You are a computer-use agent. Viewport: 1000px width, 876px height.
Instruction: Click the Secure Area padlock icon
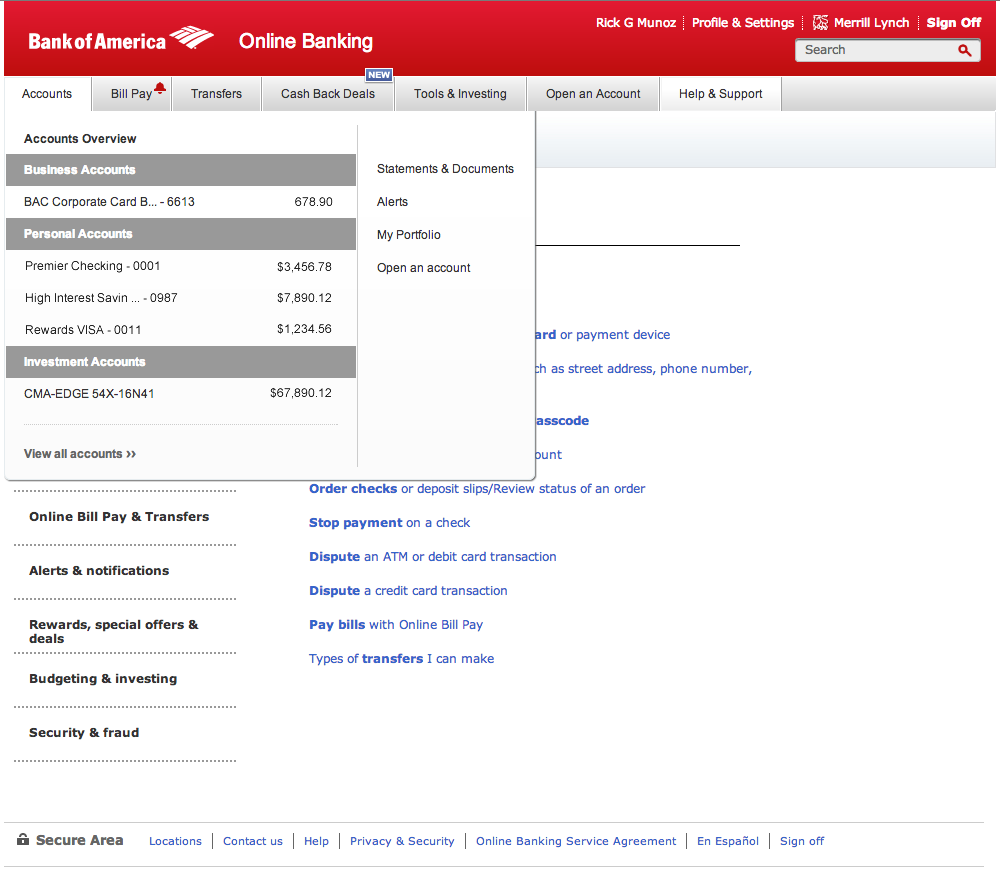click(23, 839)
